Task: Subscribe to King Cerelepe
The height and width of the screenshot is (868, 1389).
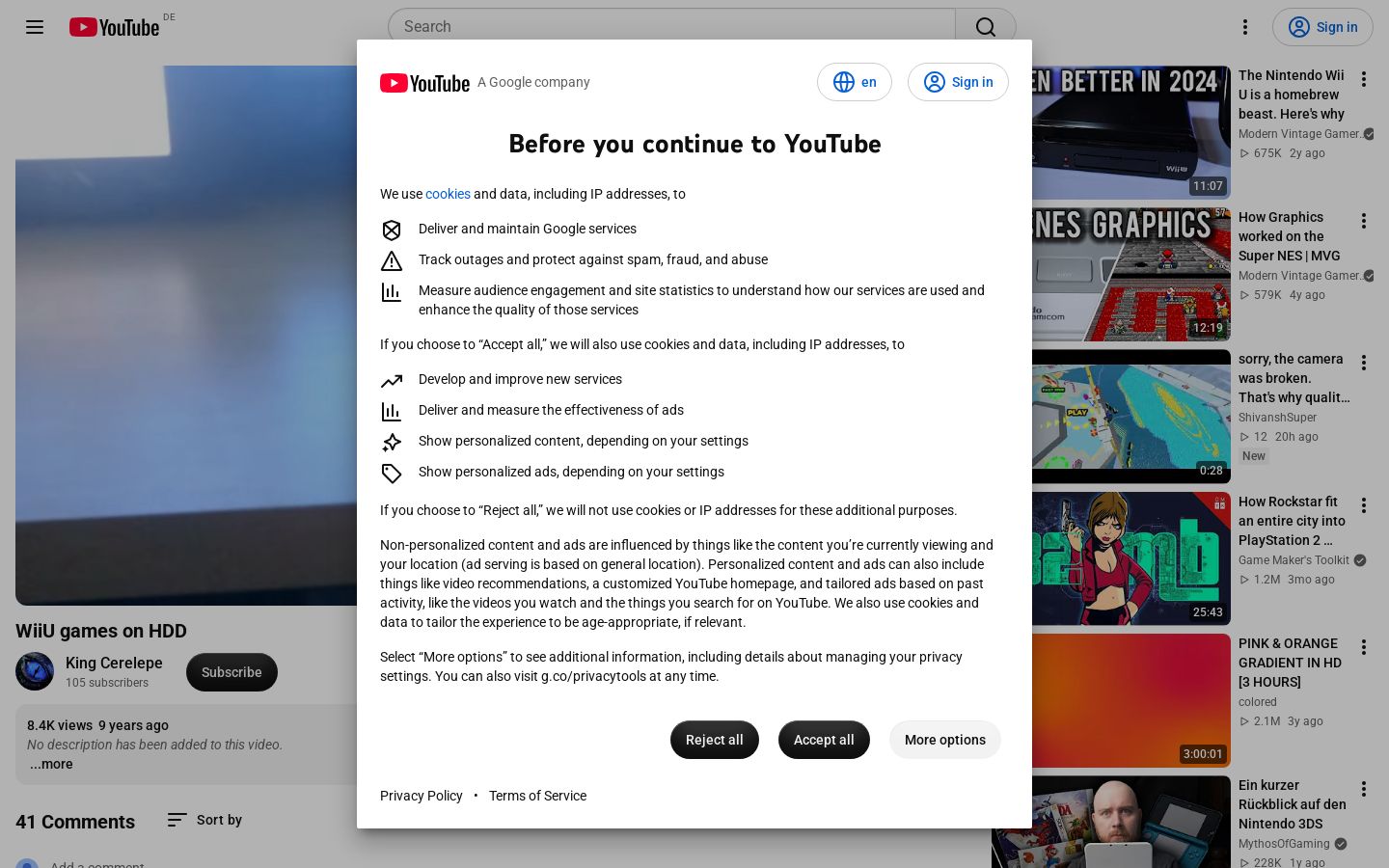Action: point(231,672)
